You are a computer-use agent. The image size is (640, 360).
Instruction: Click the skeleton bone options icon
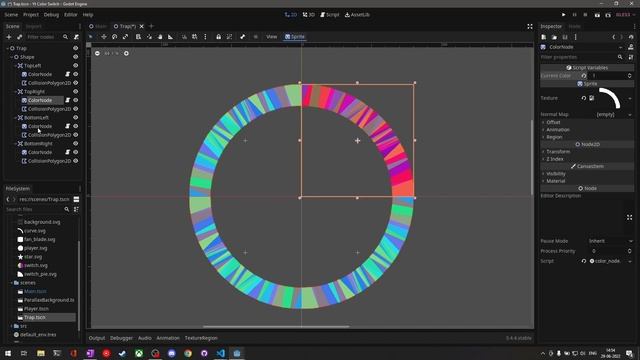click(242, 37)
